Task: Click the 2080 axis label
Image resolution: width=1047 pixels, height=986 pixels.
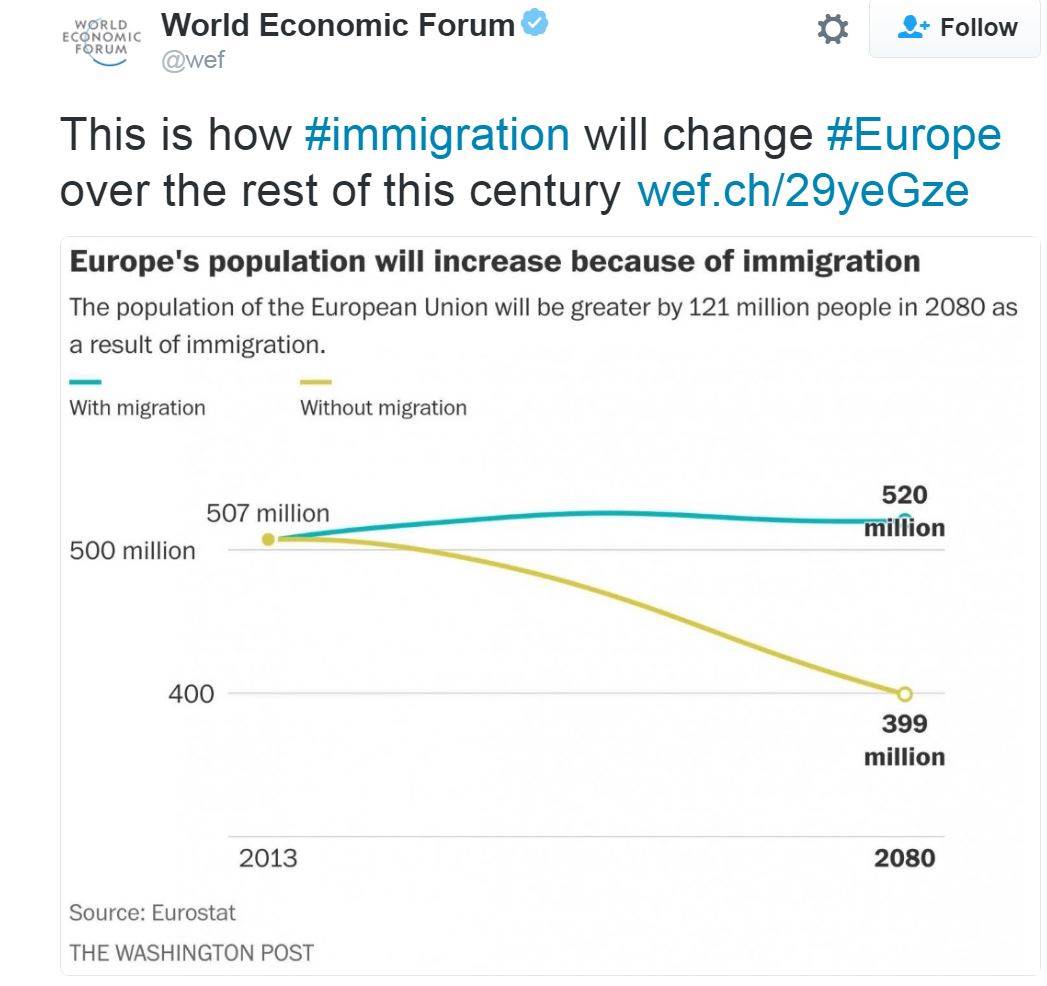Action: (x=905, y=858)
